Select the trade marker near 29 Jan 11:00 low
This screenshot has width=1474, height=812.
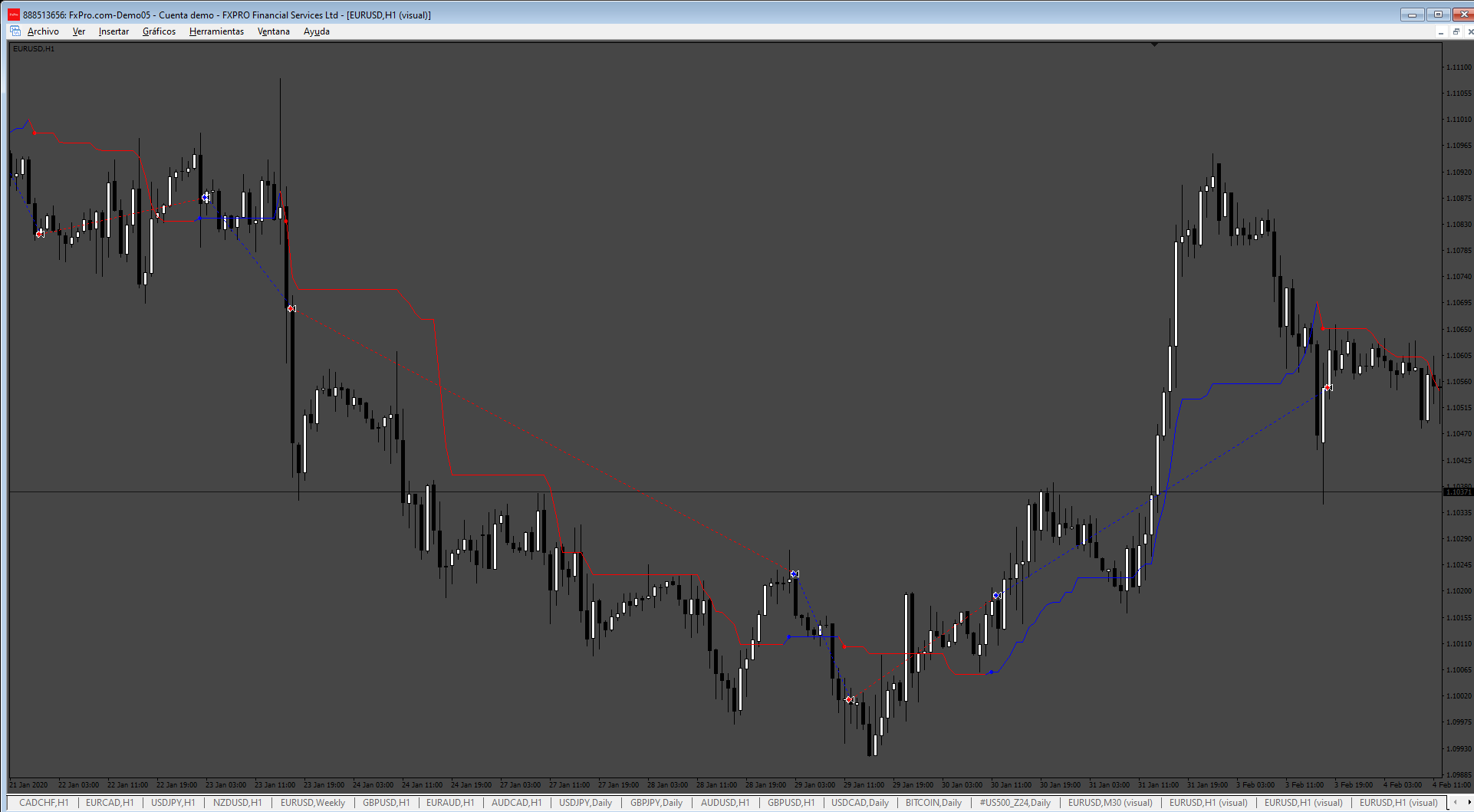point(849,699)
